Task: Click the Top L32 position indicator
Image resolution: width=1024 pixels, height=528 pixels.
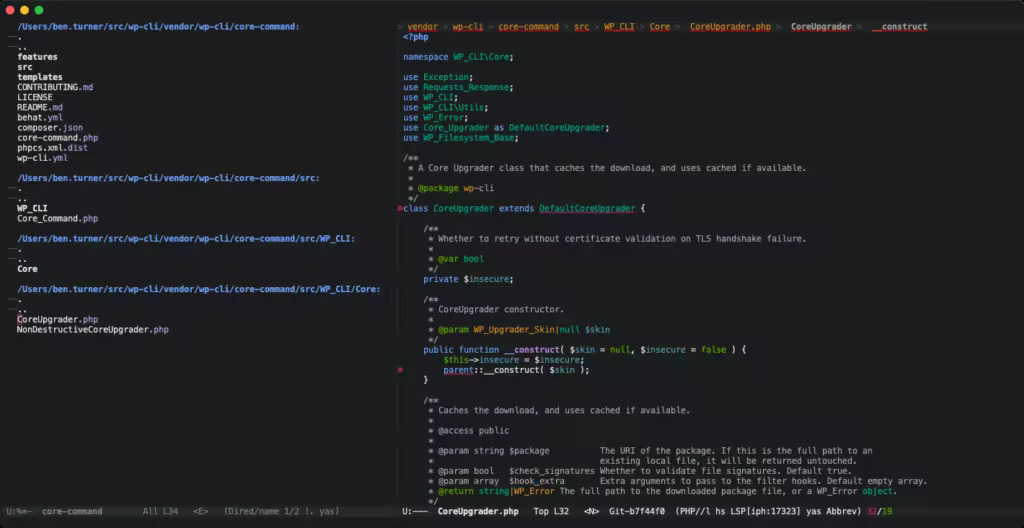Action: pos(551,511)
